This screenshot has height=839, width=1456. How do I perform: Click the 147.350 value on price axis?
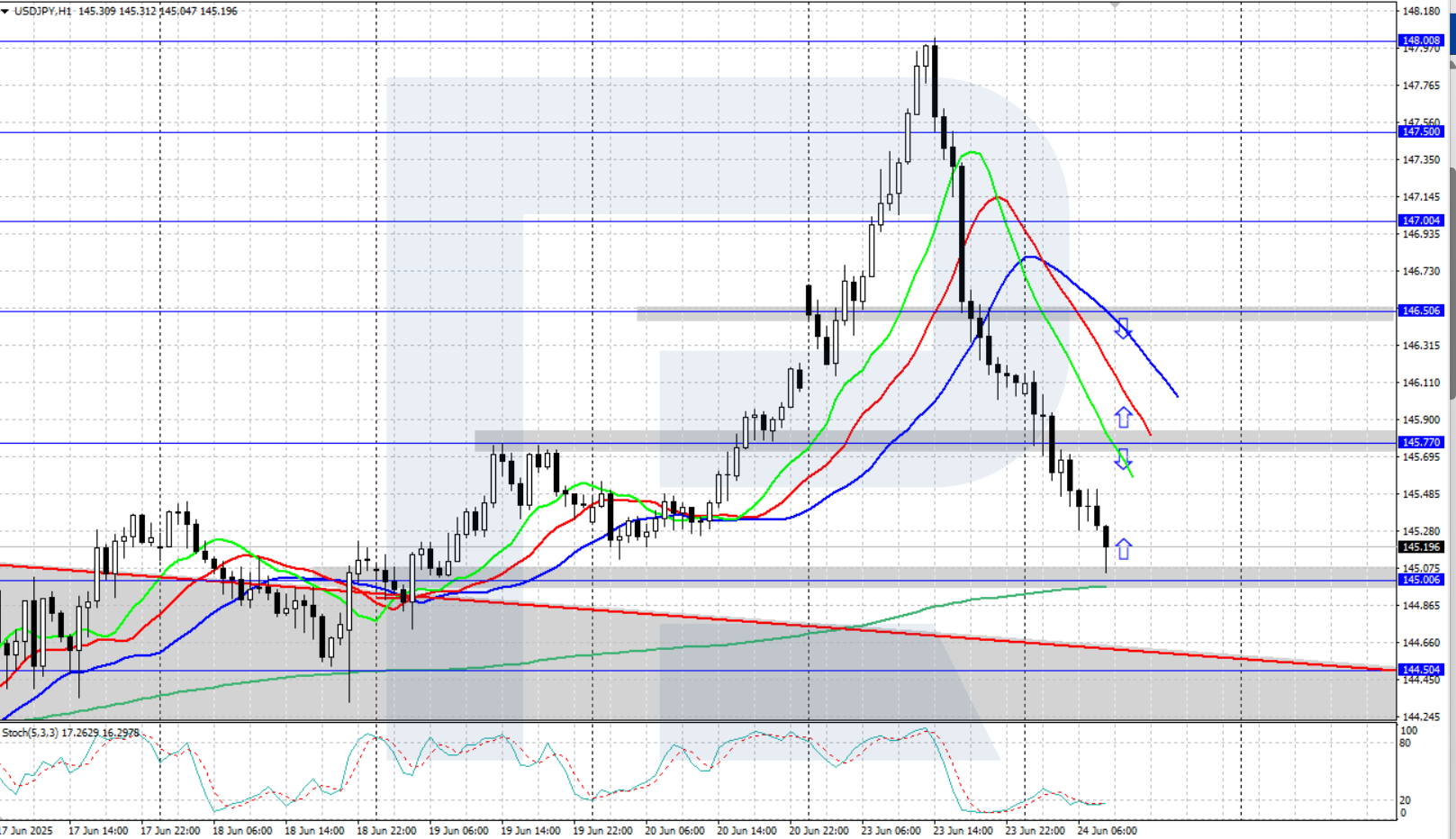[1422, 159]
